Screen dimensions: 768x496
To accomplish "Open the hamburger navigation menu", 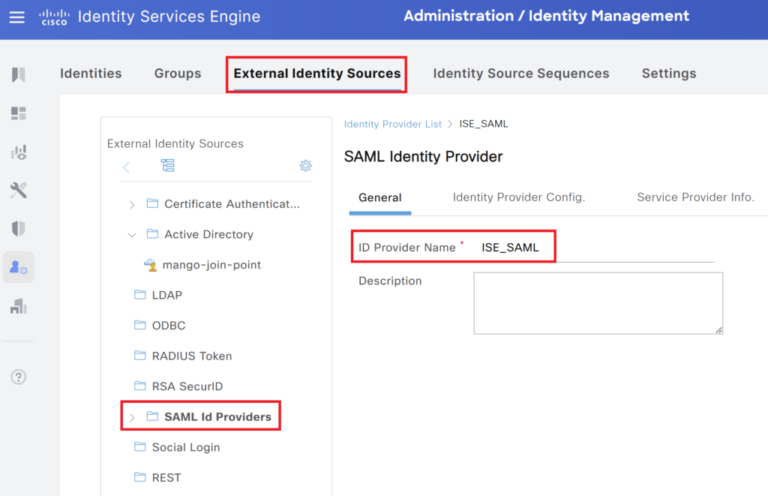I will click(x=17, y=17).
